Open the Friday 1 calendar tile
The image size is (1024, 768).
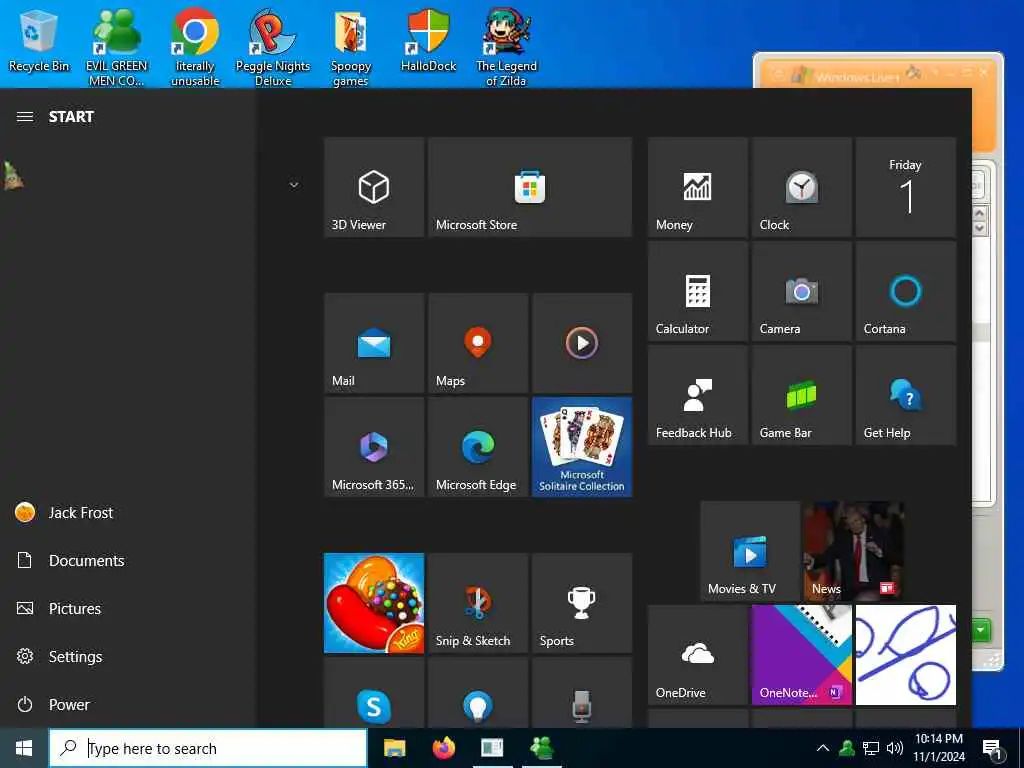[x=906, y=187]
